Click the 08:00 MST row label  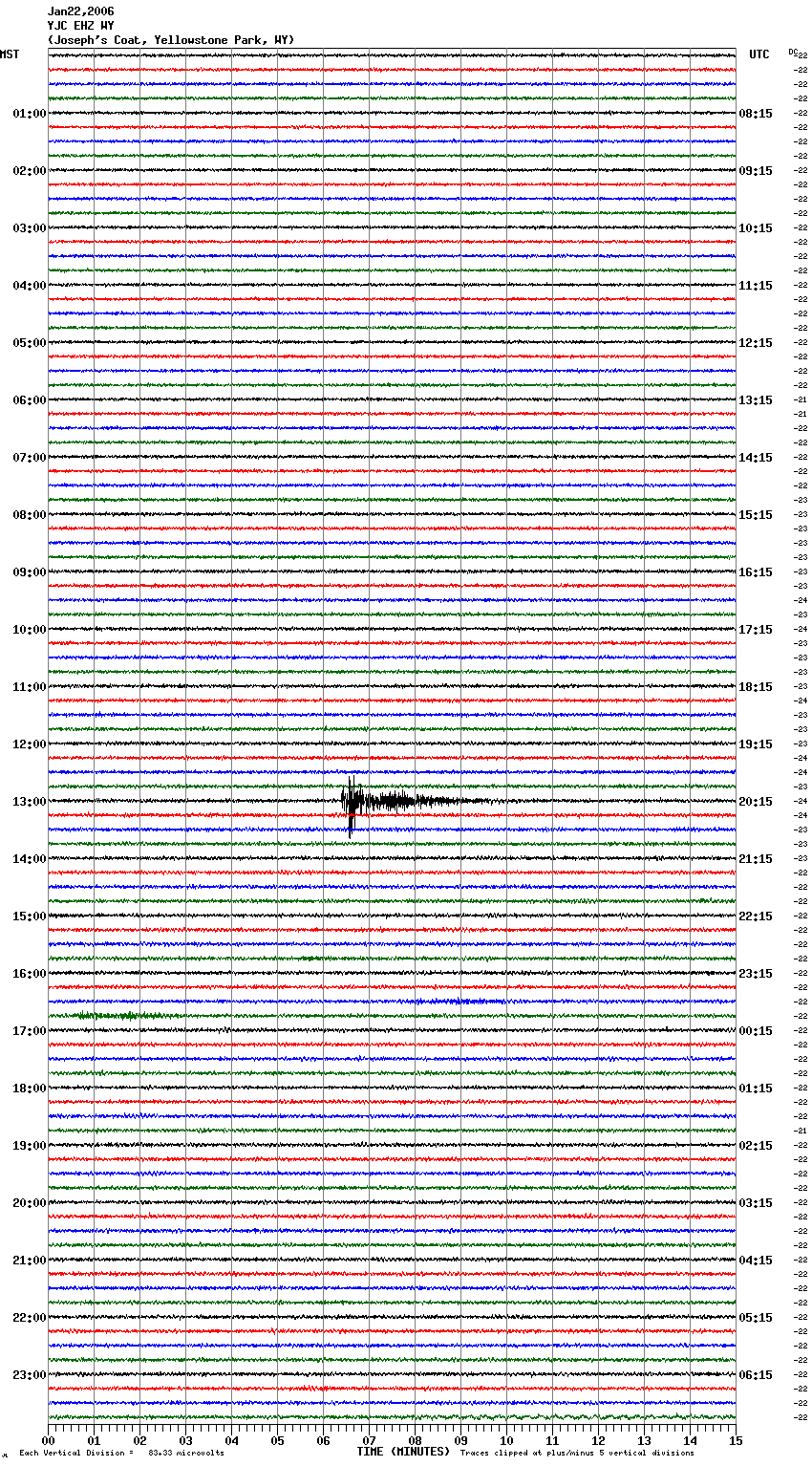[x=29, y=515]
